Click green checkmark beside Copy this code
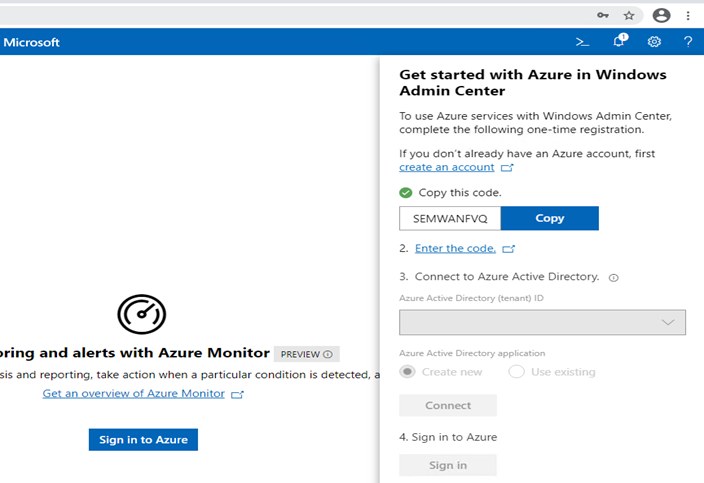The image size is (704, 483). (405, 193)
